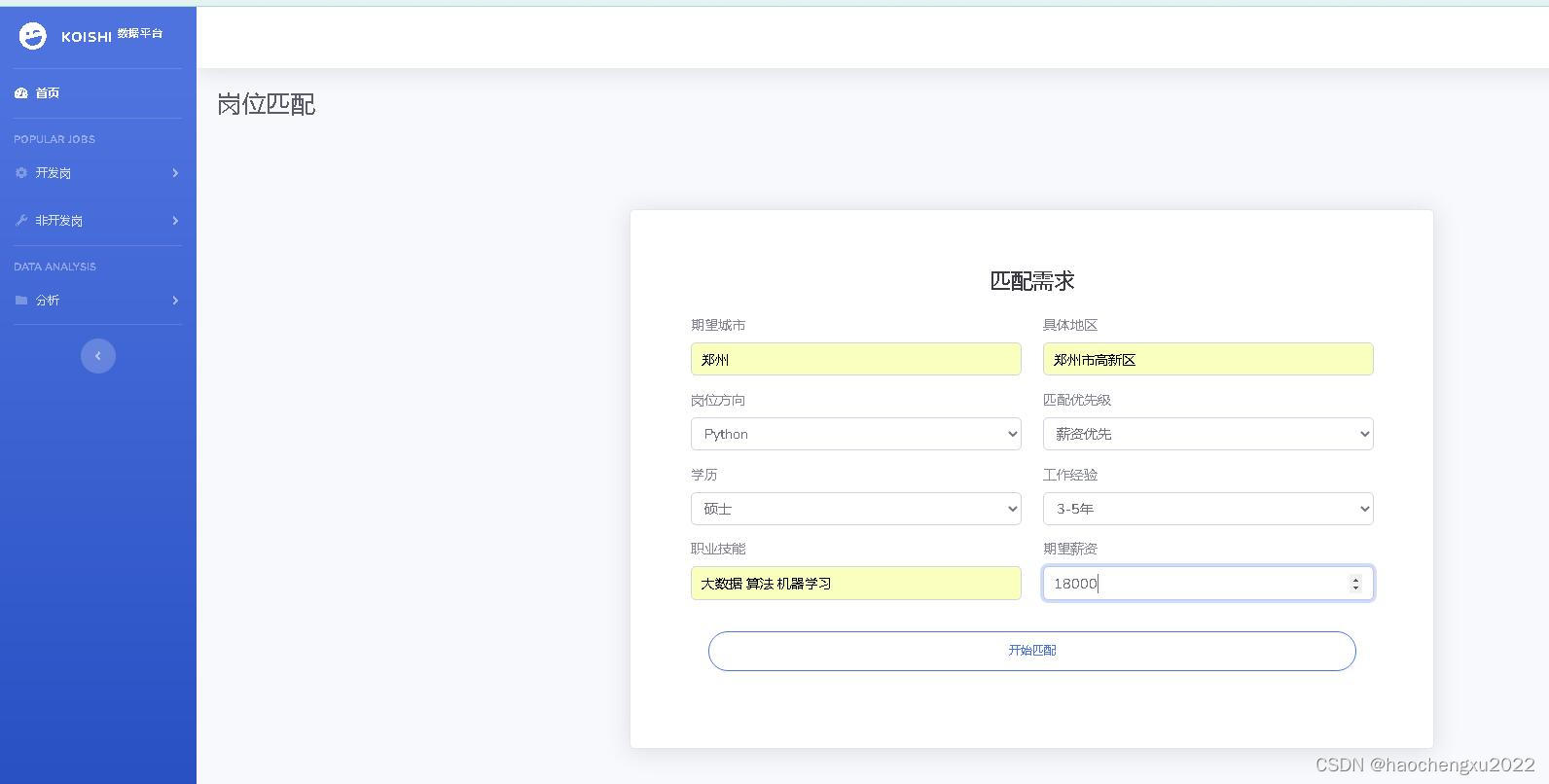Click the 匹配需求 form title
Viewport: 1549px width, 784px height.
(x=1032, y=281)
